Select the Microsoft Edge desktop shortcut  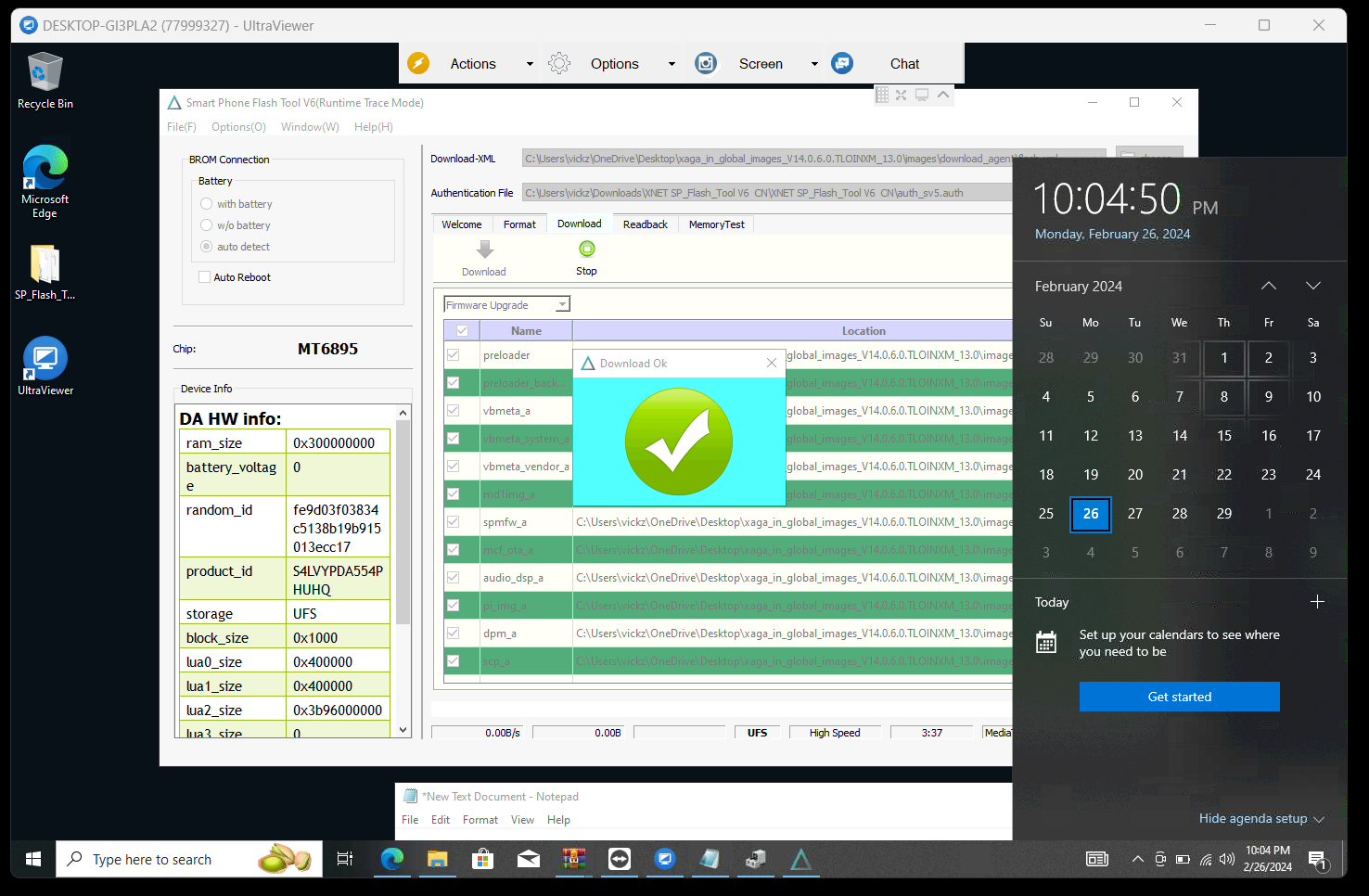[x=45, y=182]
